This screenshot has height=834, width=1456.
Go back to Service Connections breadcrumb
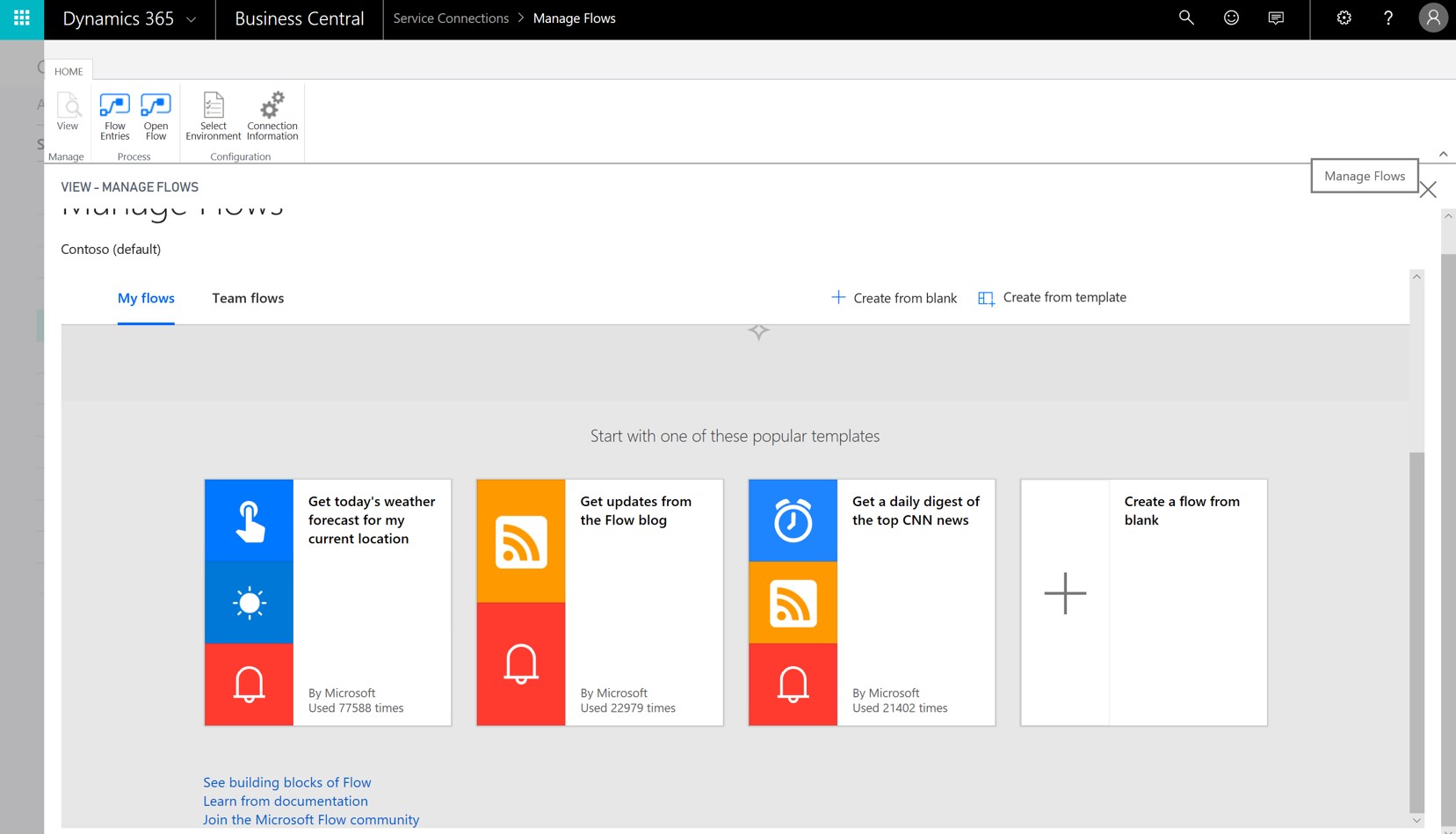click(451, 18)
